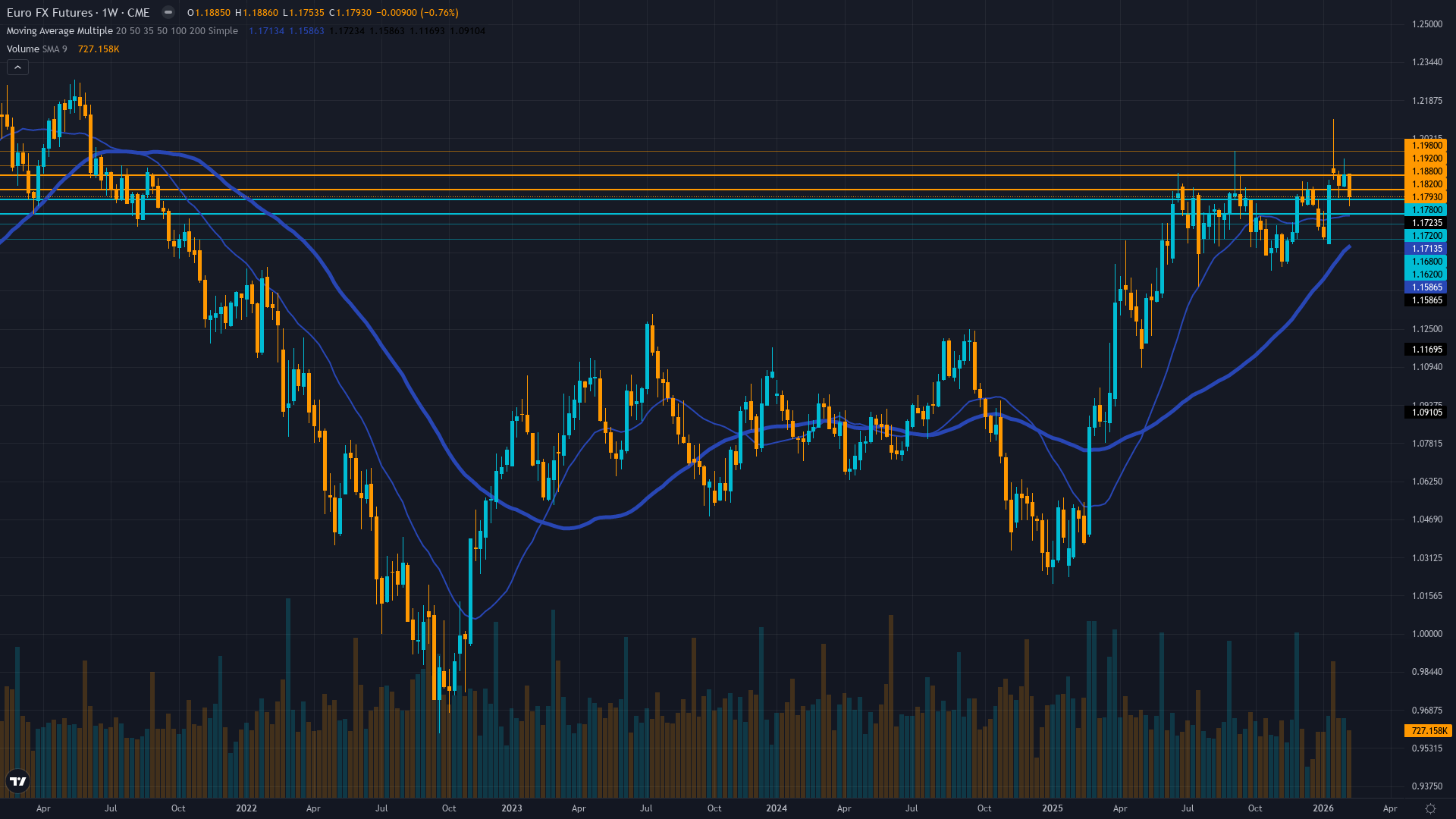Open the Euro FX Futures symbol title
1456x819 pixels.
pyautogui.click(x=78, y=13)
